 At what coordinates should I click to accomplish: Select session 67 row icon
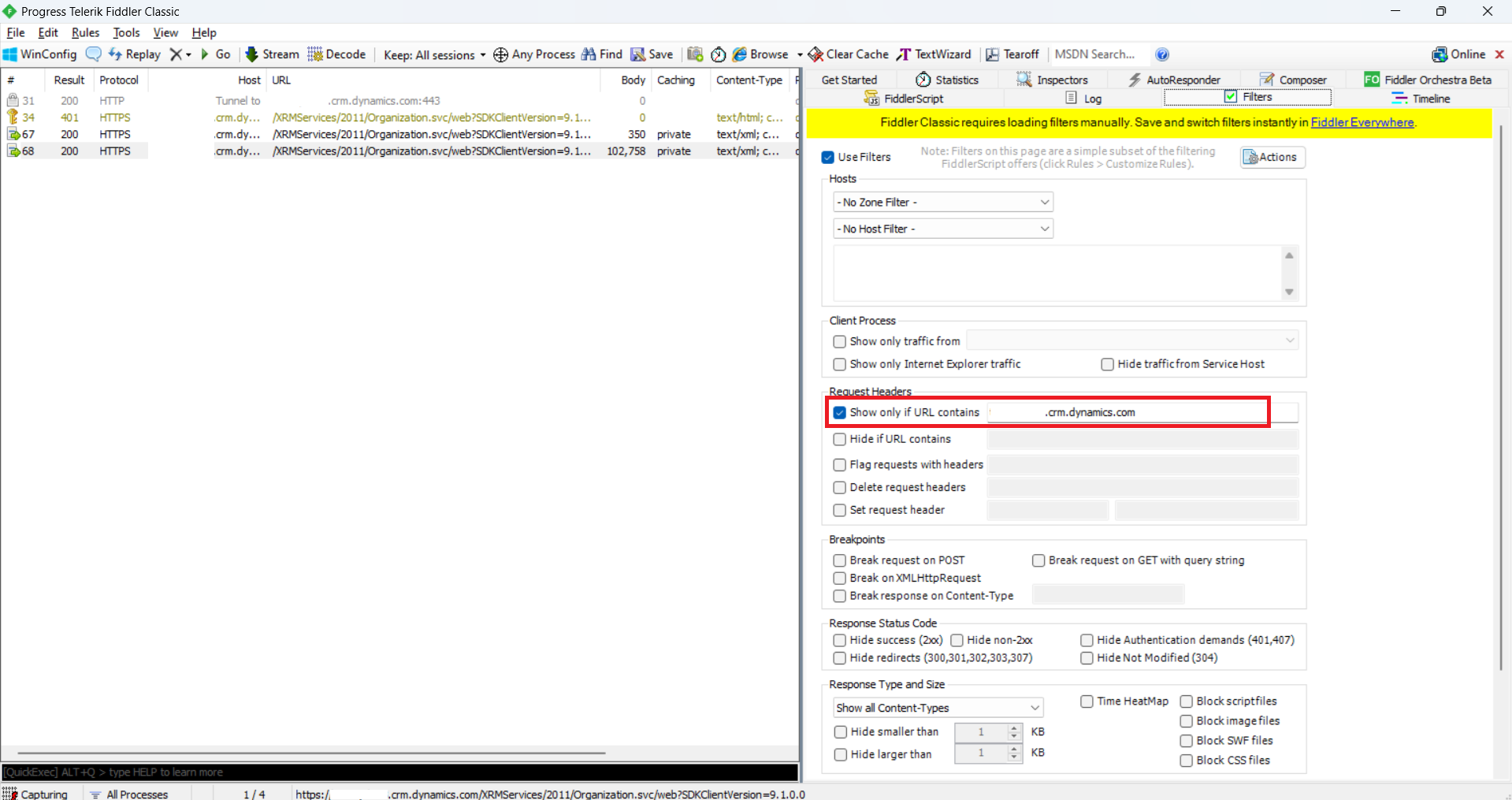(13, 134)
